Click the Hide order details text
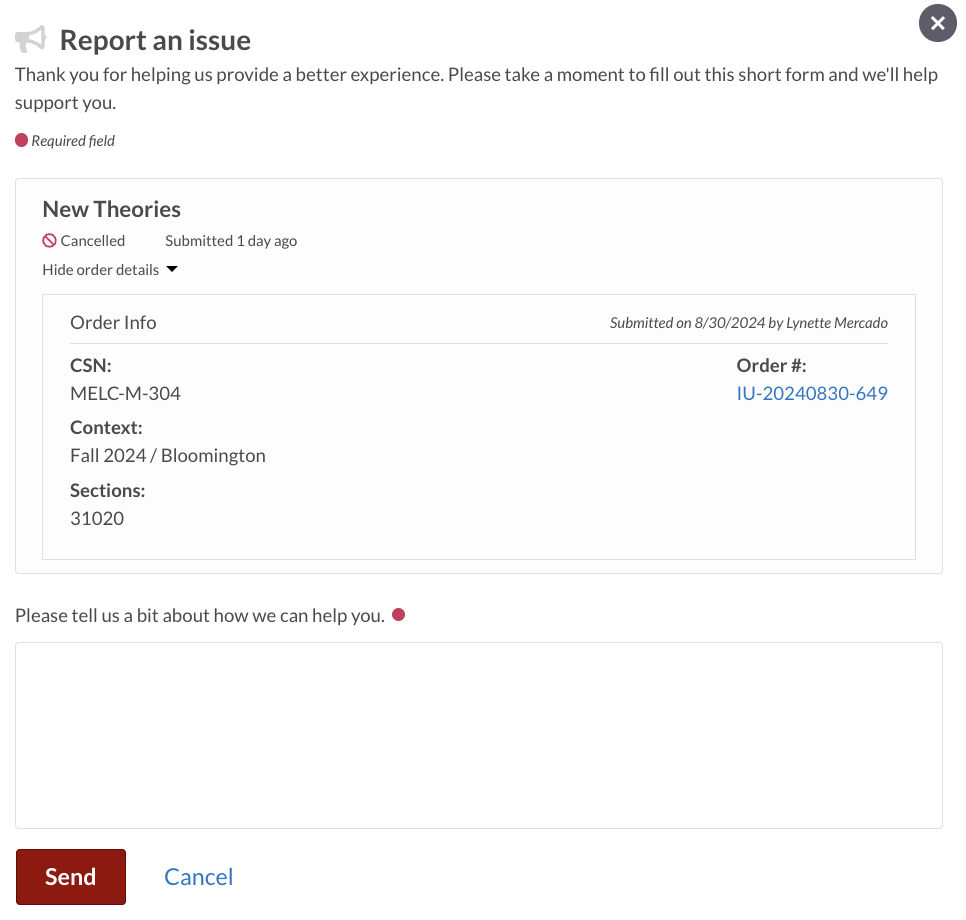The width and height of the screenshot is (966, 920). click(100, 269)
